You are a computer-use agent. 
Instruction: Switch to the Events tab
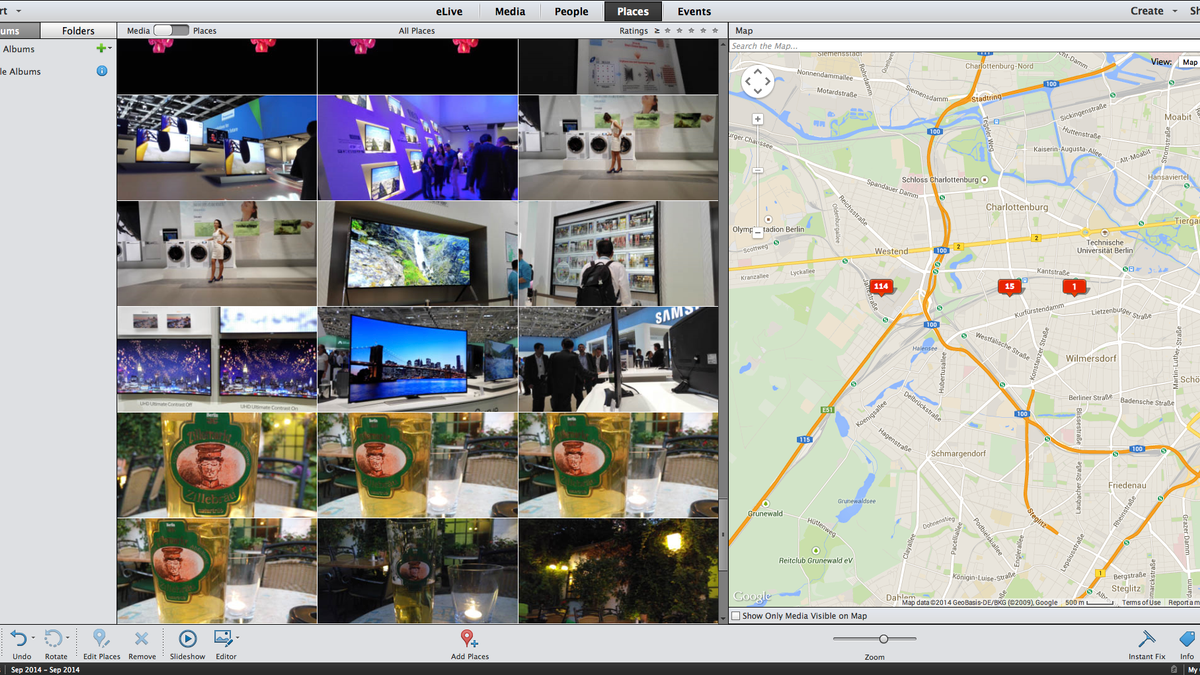[694, 11]
